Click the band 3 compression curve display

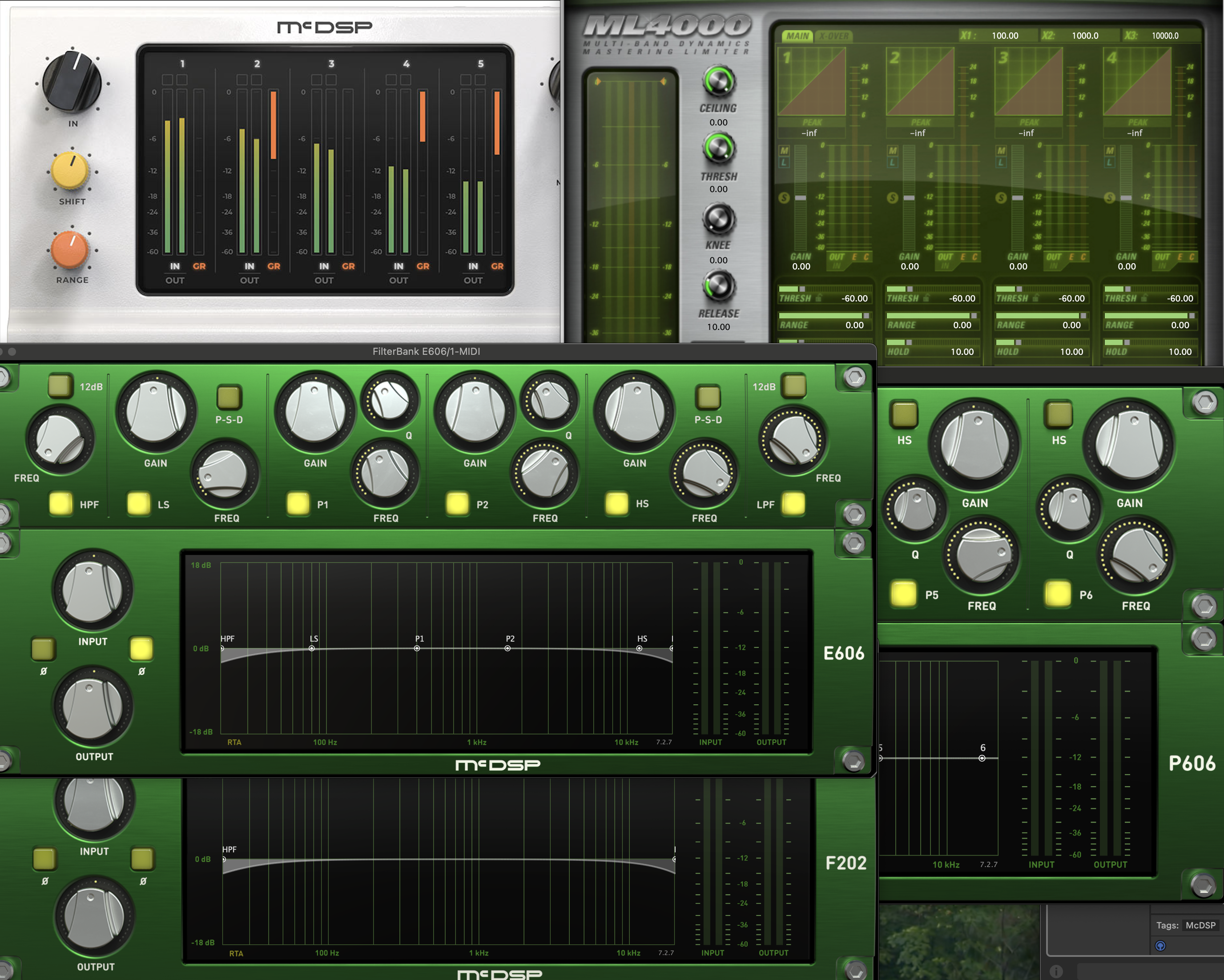(x=1028, y=82)
